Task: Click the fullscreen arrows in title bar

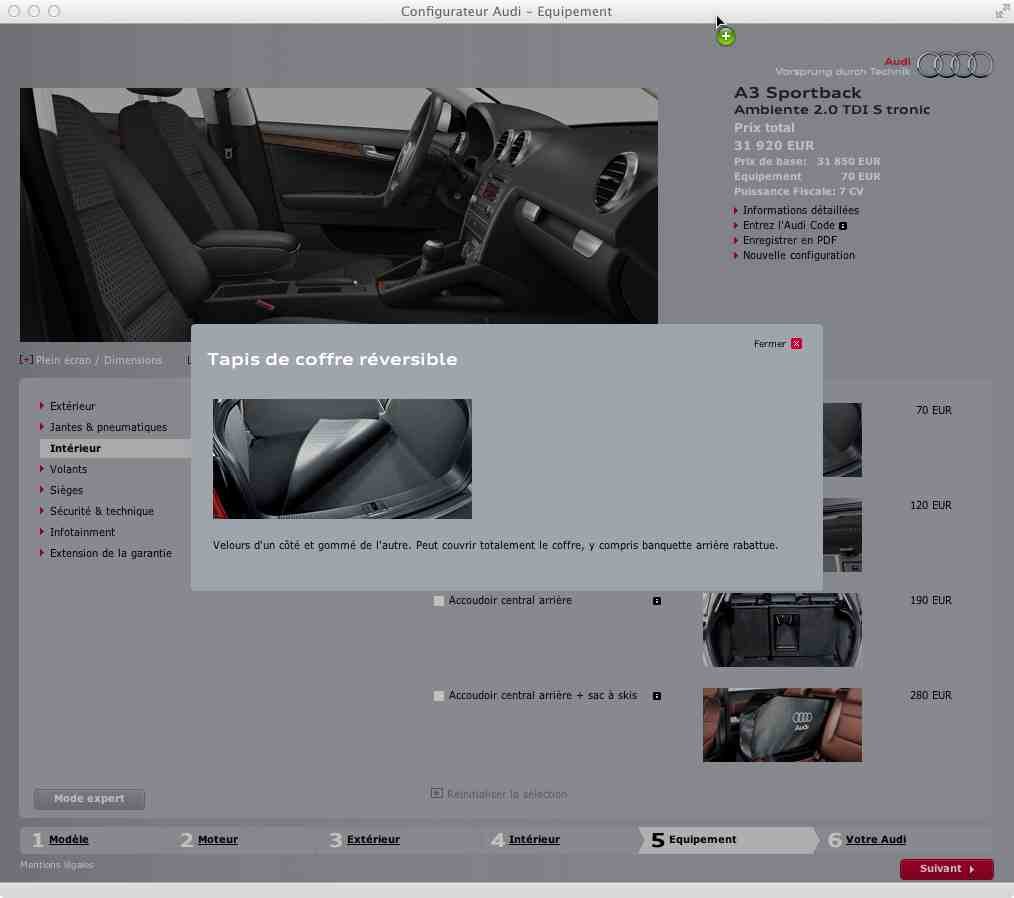Action: coord(1002,11)
